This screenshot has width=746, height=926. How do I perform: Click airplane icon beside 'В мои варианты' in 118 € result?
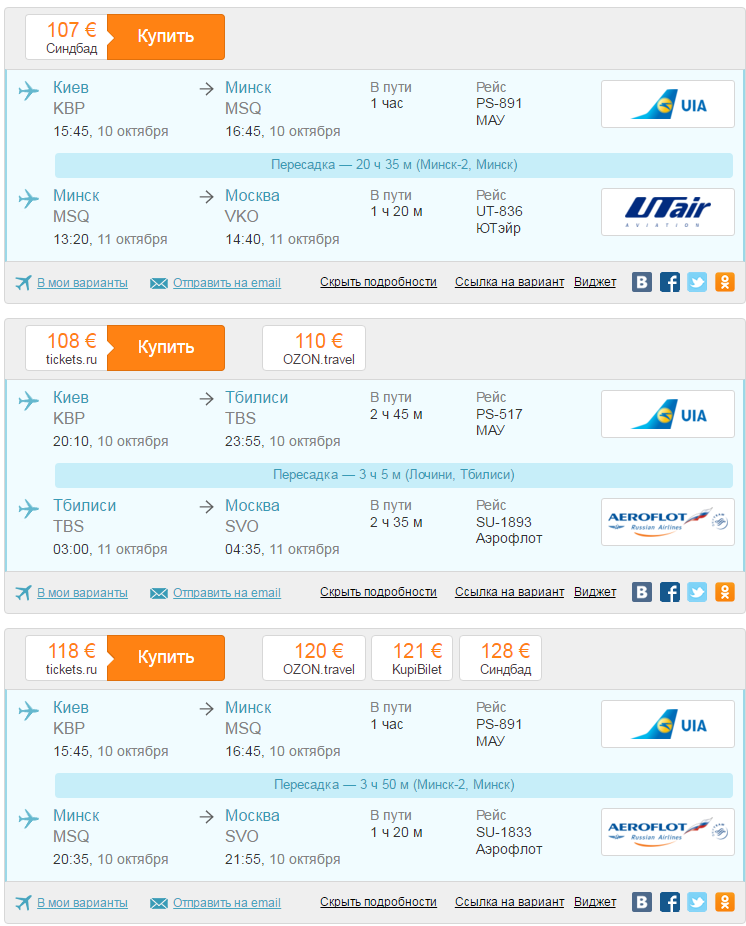[x=24, y=902]
